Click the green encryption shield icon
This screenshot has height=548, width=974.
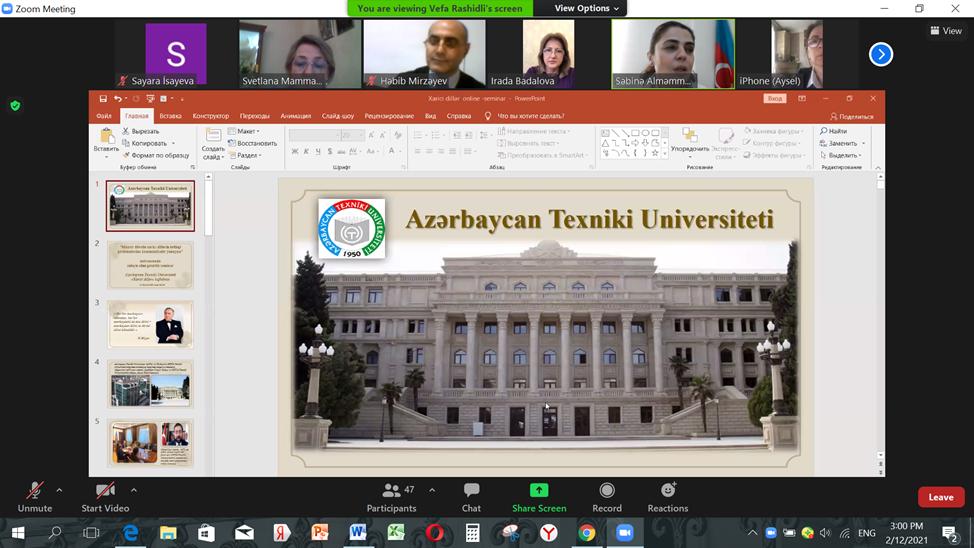[15, 105]
